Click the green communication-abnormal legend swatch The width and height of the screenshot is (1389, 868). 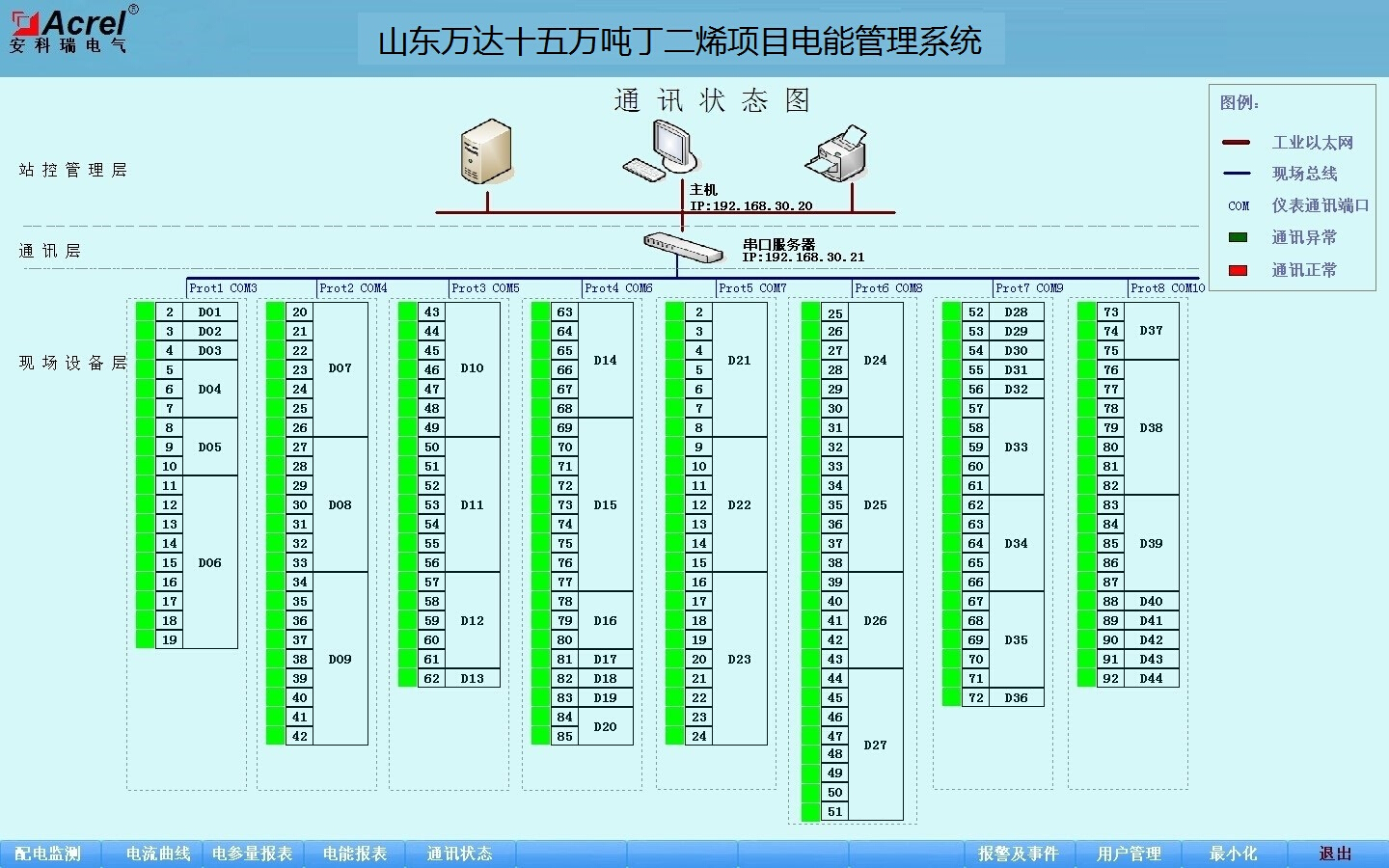[x=1238, y=237]
